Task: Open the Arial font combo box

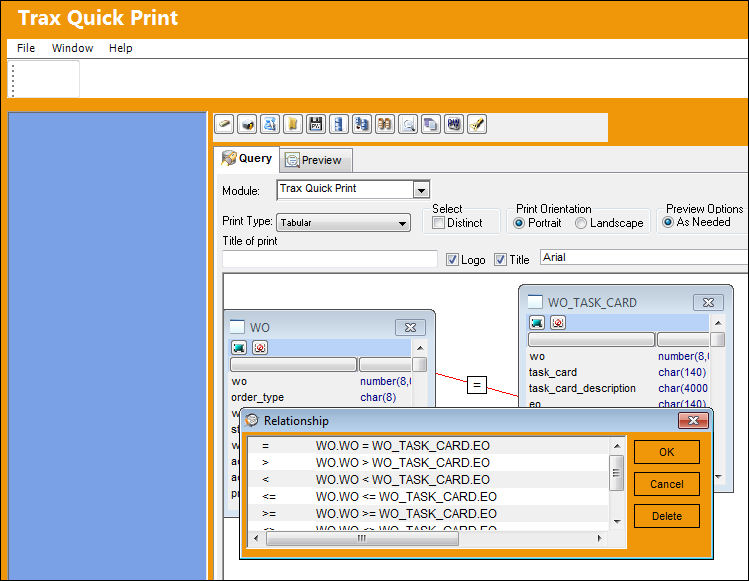Action: [644, 257]
